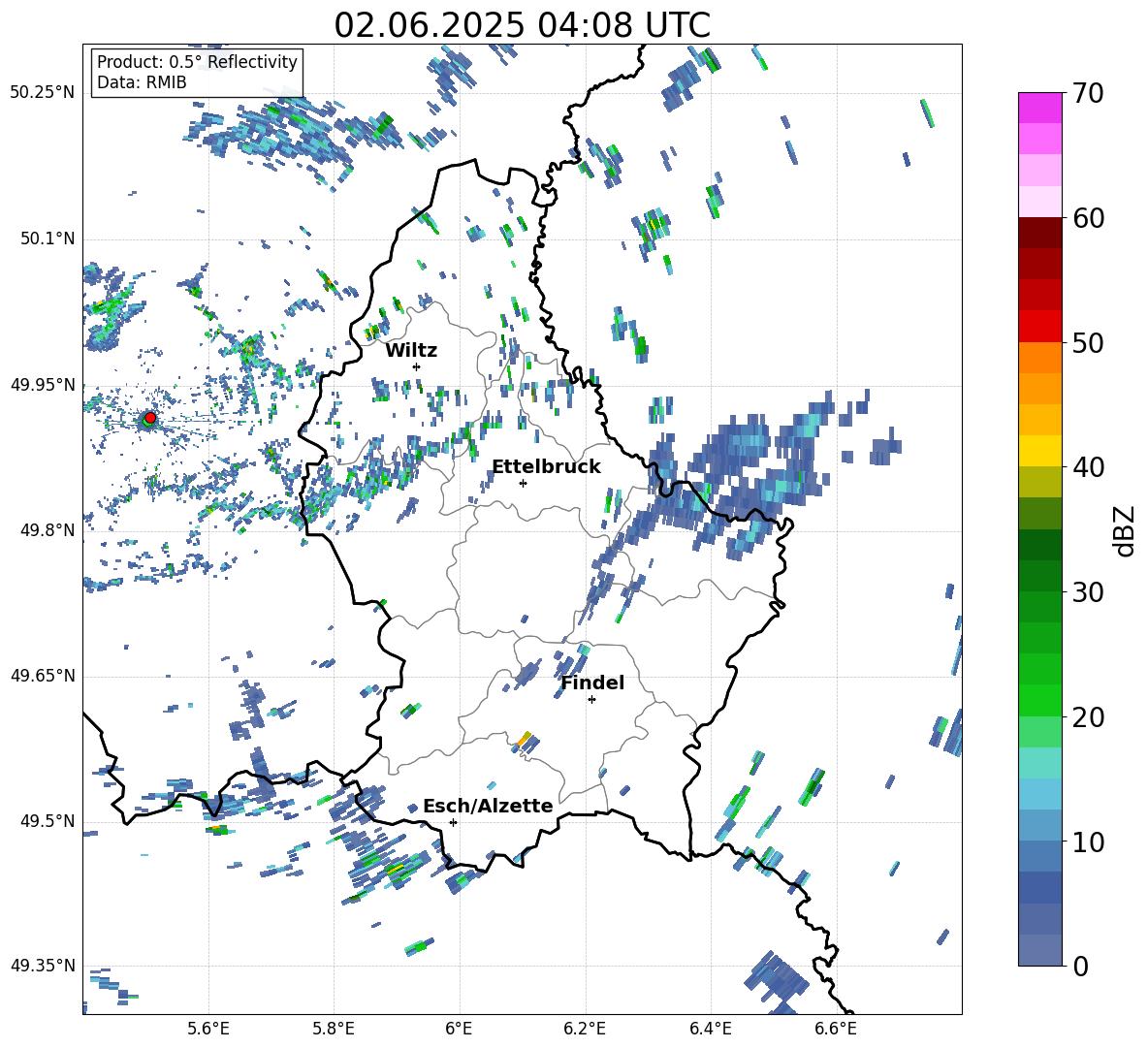The image size is (1148, 1048).
Task: Click the 49.35°N latitude label
Action: 43,966
